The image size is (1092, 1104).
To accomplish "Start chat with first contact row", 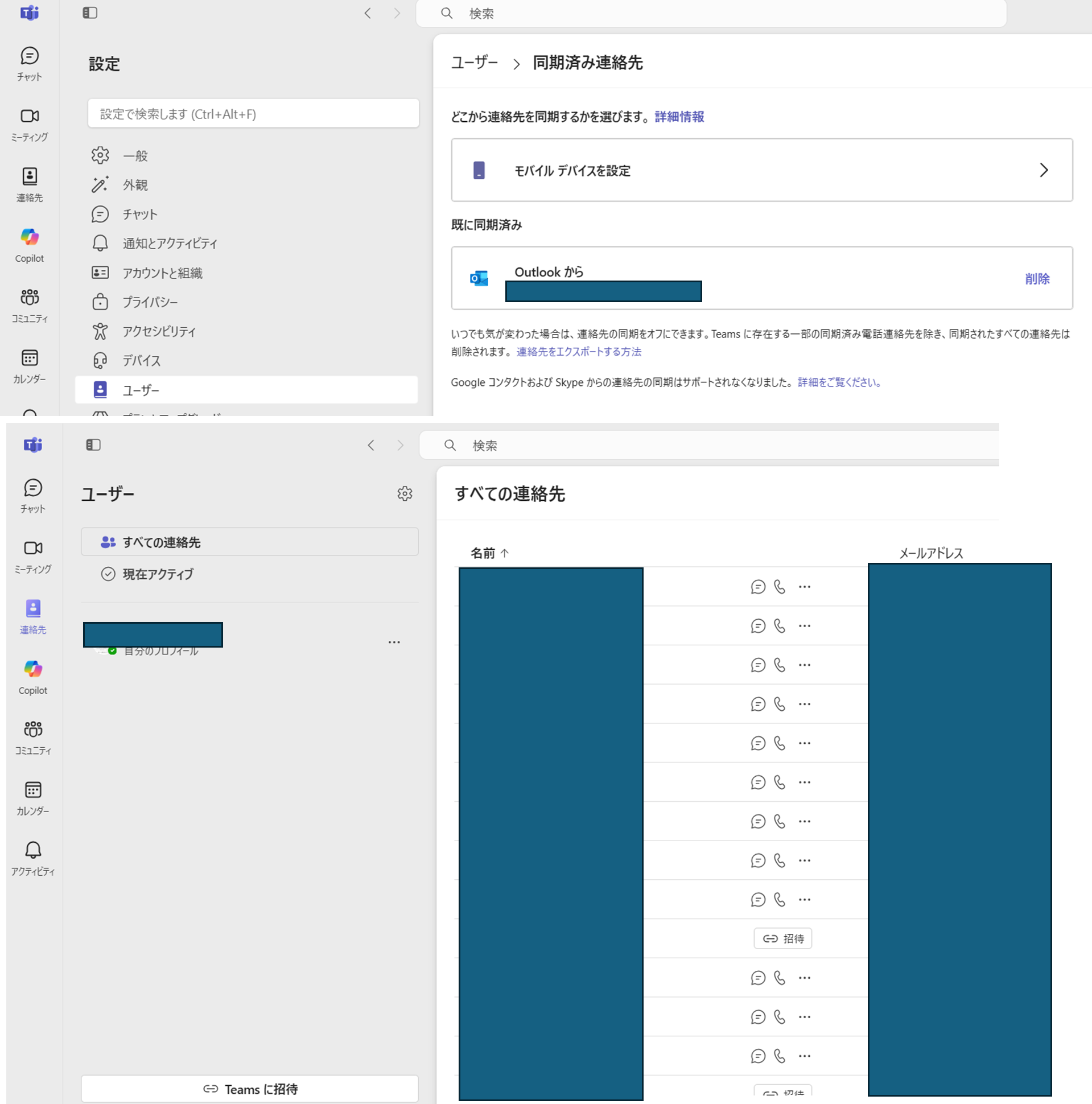I will tap(758, 587).
